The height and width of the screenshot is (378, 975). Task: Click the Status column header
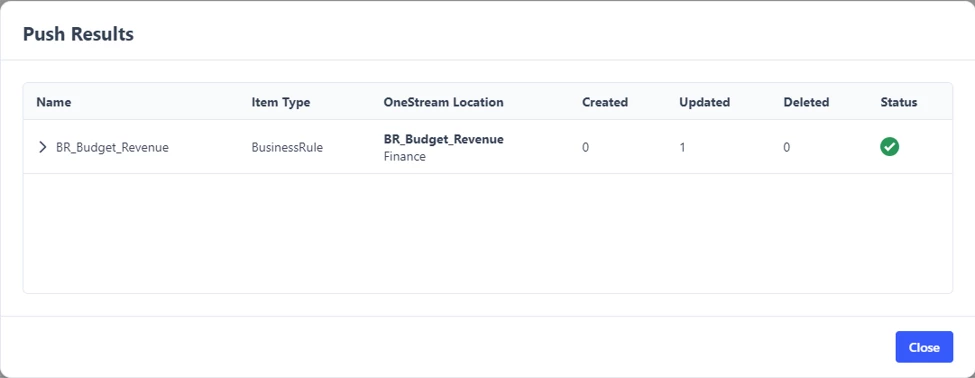[x=899, y=102]
